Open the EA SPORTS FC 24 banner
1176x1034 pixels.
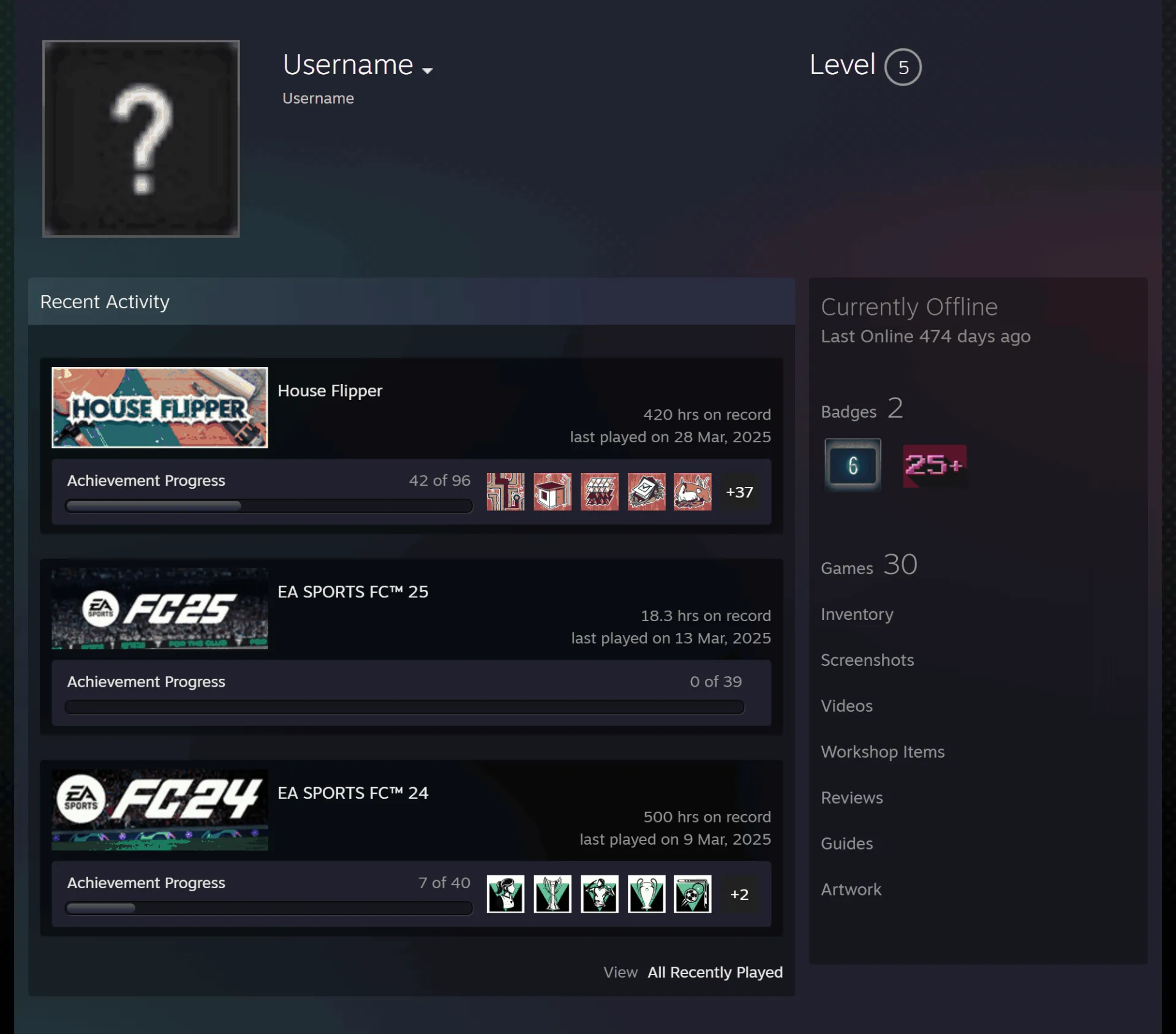pyautogui.click(x=160, y=809)
